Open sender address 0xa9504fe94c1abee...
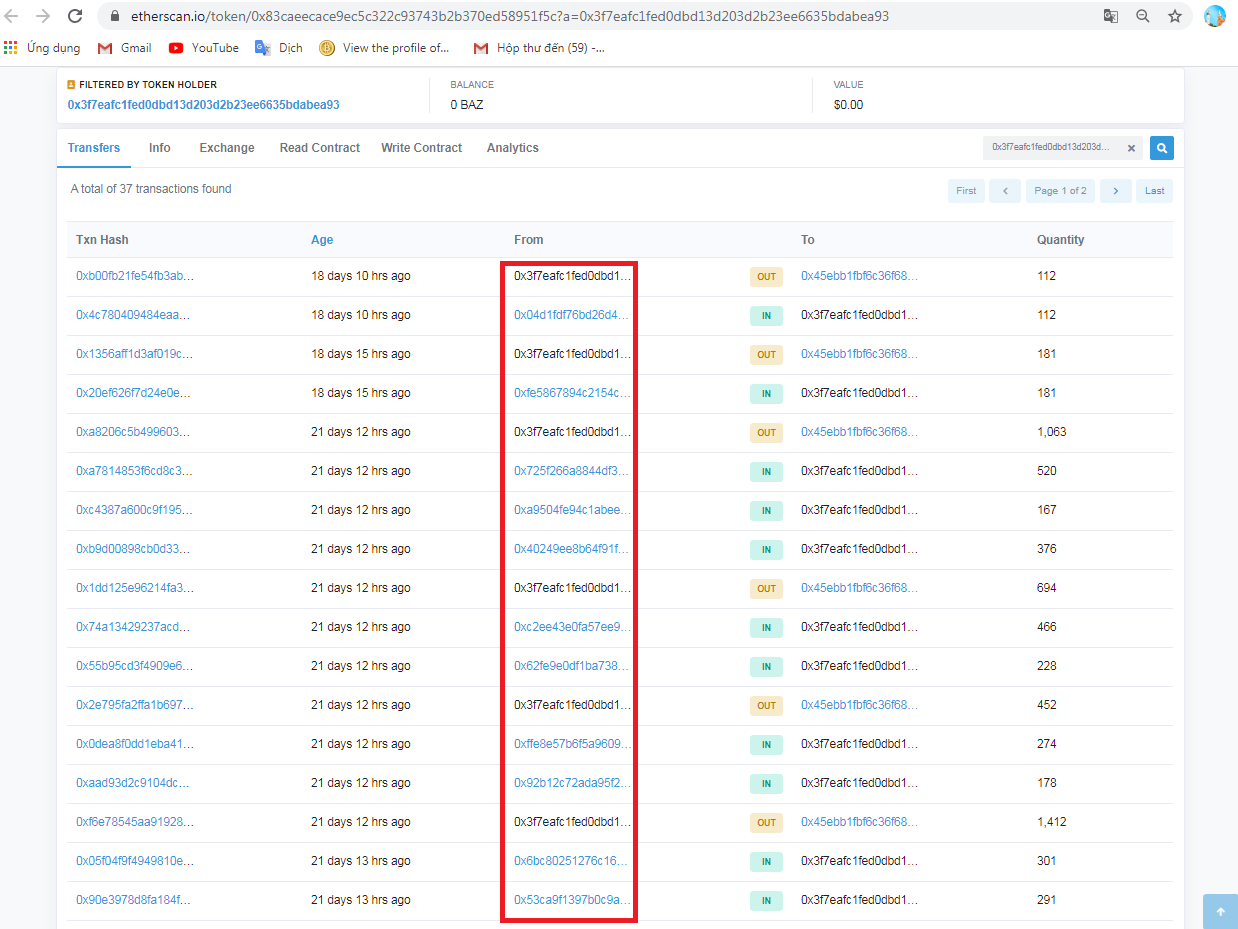1238x929 pixels. pos(573,510)
